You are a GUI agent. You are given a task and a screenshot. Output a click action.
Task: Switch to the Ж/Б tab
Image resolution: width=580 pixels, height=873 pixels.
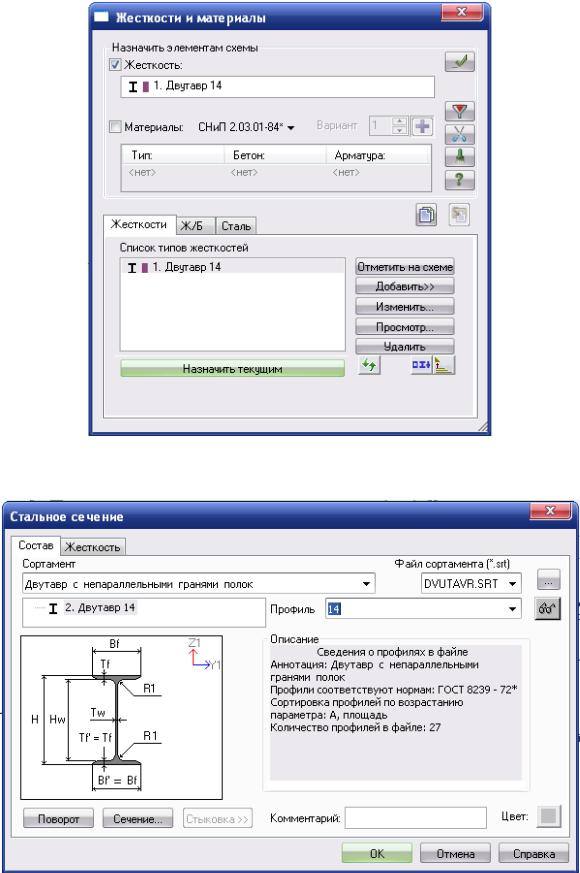point(195,225)
